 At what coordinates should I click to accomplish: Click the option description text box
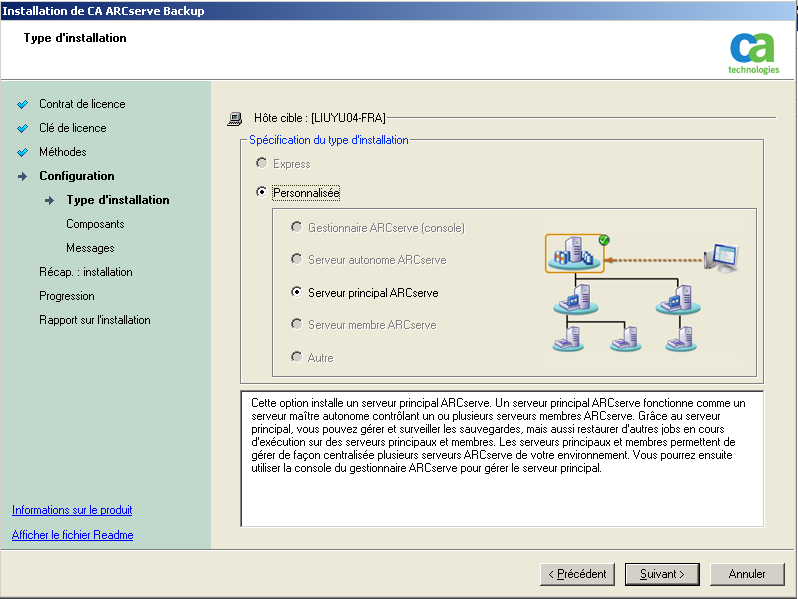pyautogui.click(x=502, y=459)
